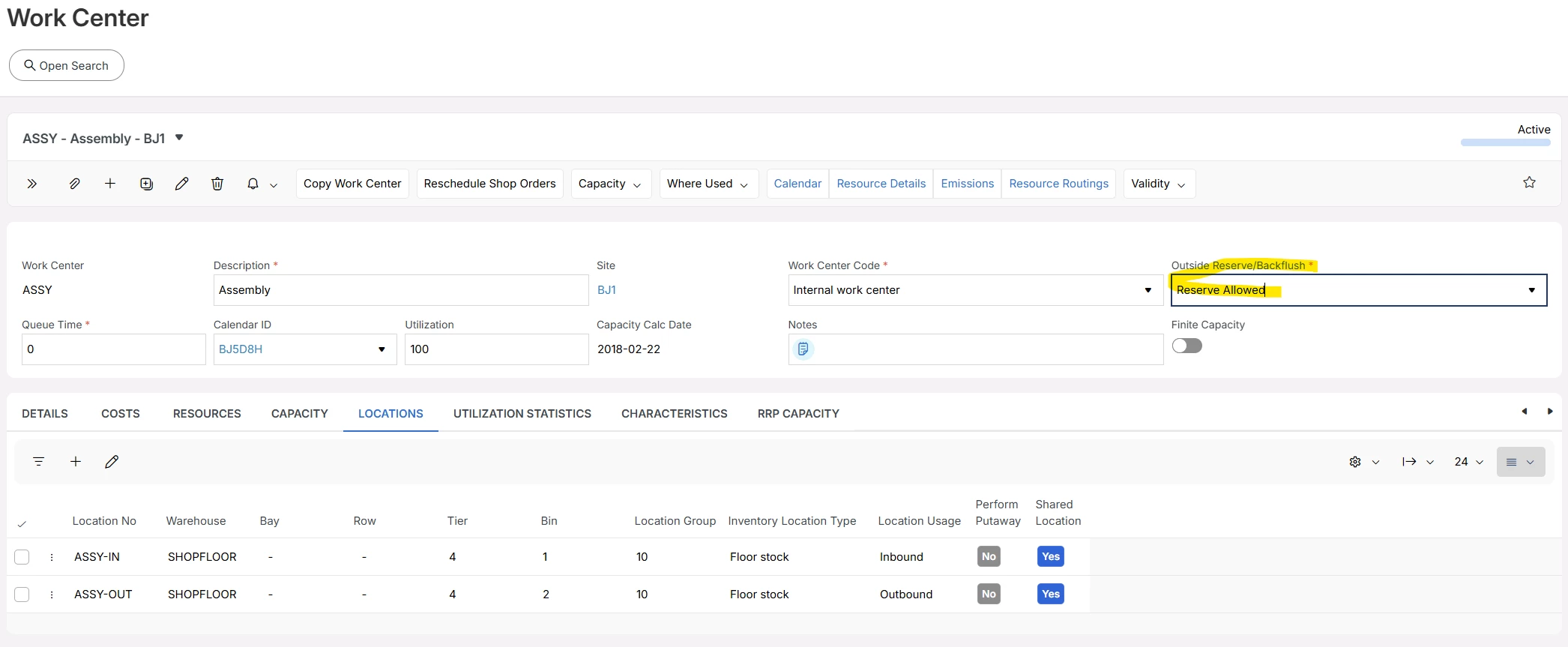The width and height of the screenshot is (1568, 647).
Task: Open the BJ1 site link
Action: pyautogui.click(x=606, y=290)
